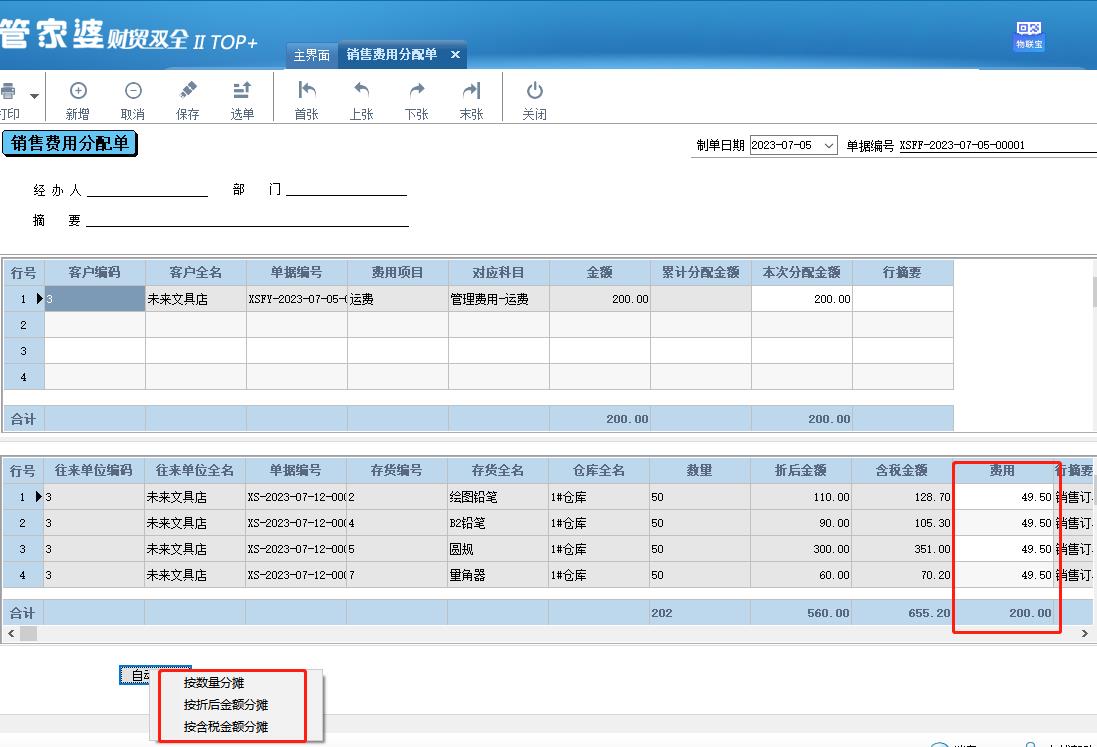Switch to the 主界面 tab
This screenshot has height=747, width=1097.
(x=311, y=55)
